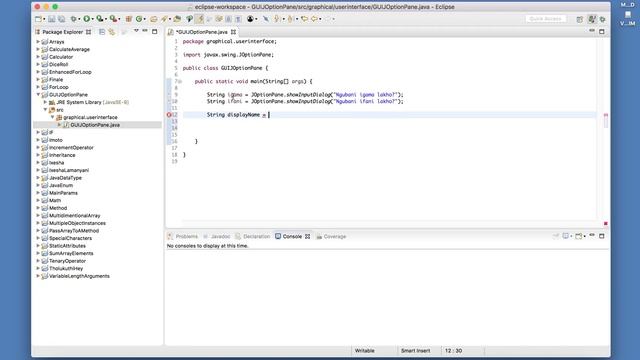Viewport: 640px width, 360px height.
Task: Toggle Mark Occurrences highlighter icon
Action: [199, 19]
